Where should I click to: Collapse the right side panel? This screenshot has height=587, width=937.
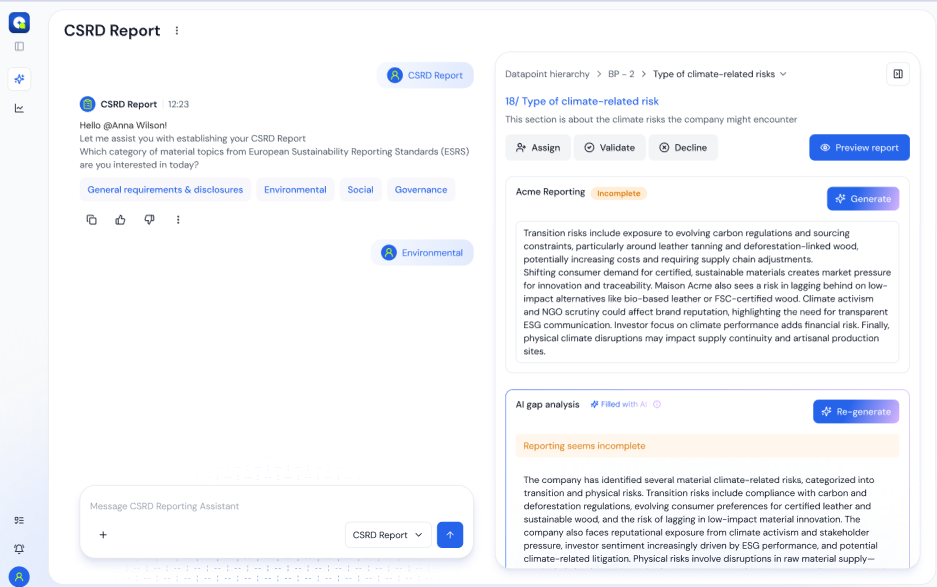pos(897,74)
